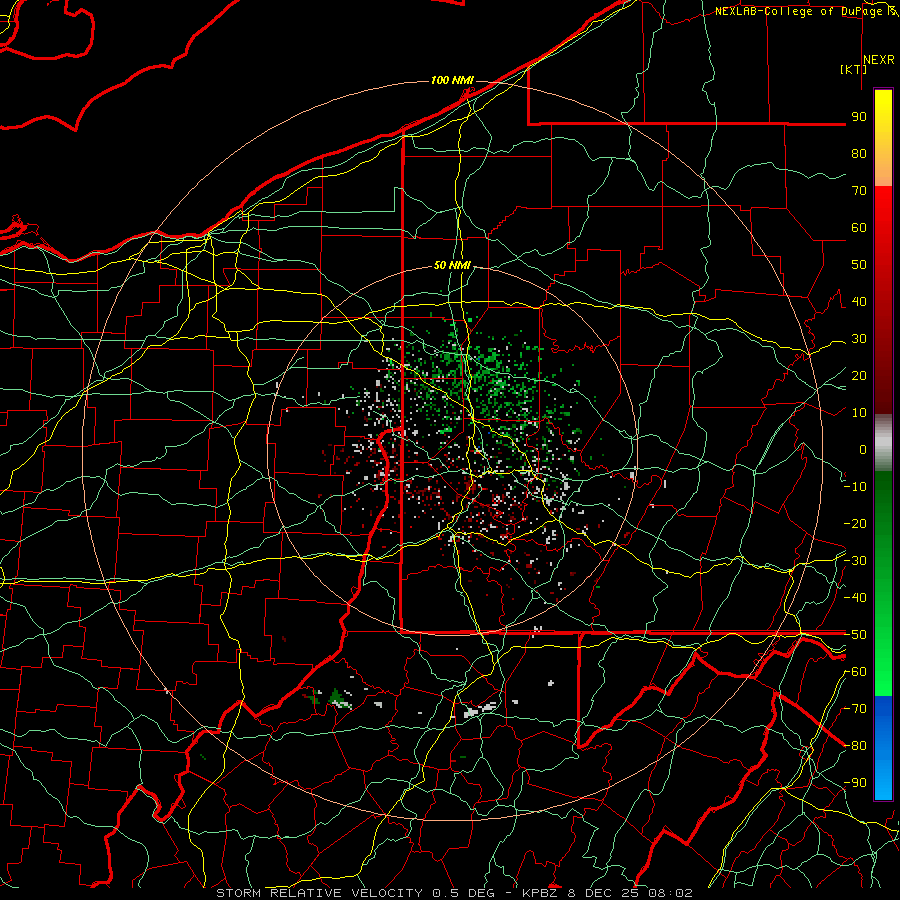Click the gray zero-velocity segment of color bar
Screen dimensions: 900x900
[883, 442]
